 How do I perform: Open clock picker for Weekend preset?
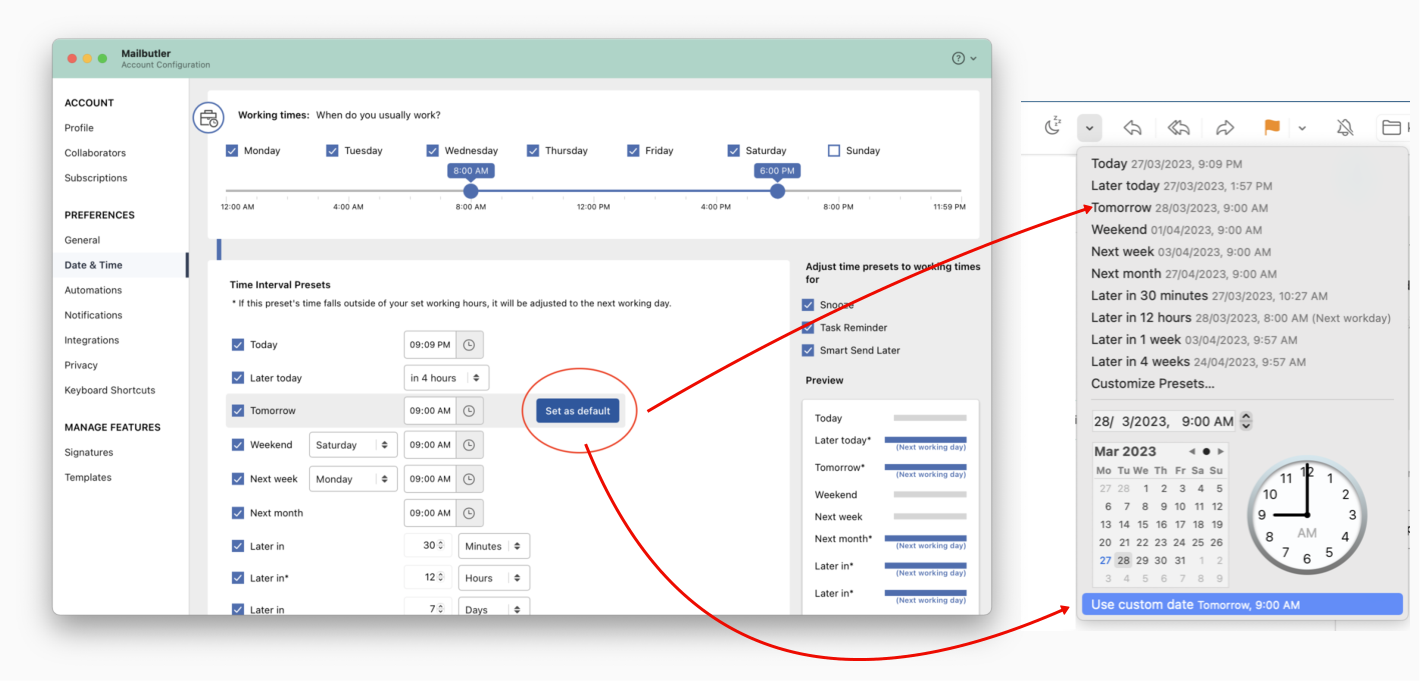(469, 445)
